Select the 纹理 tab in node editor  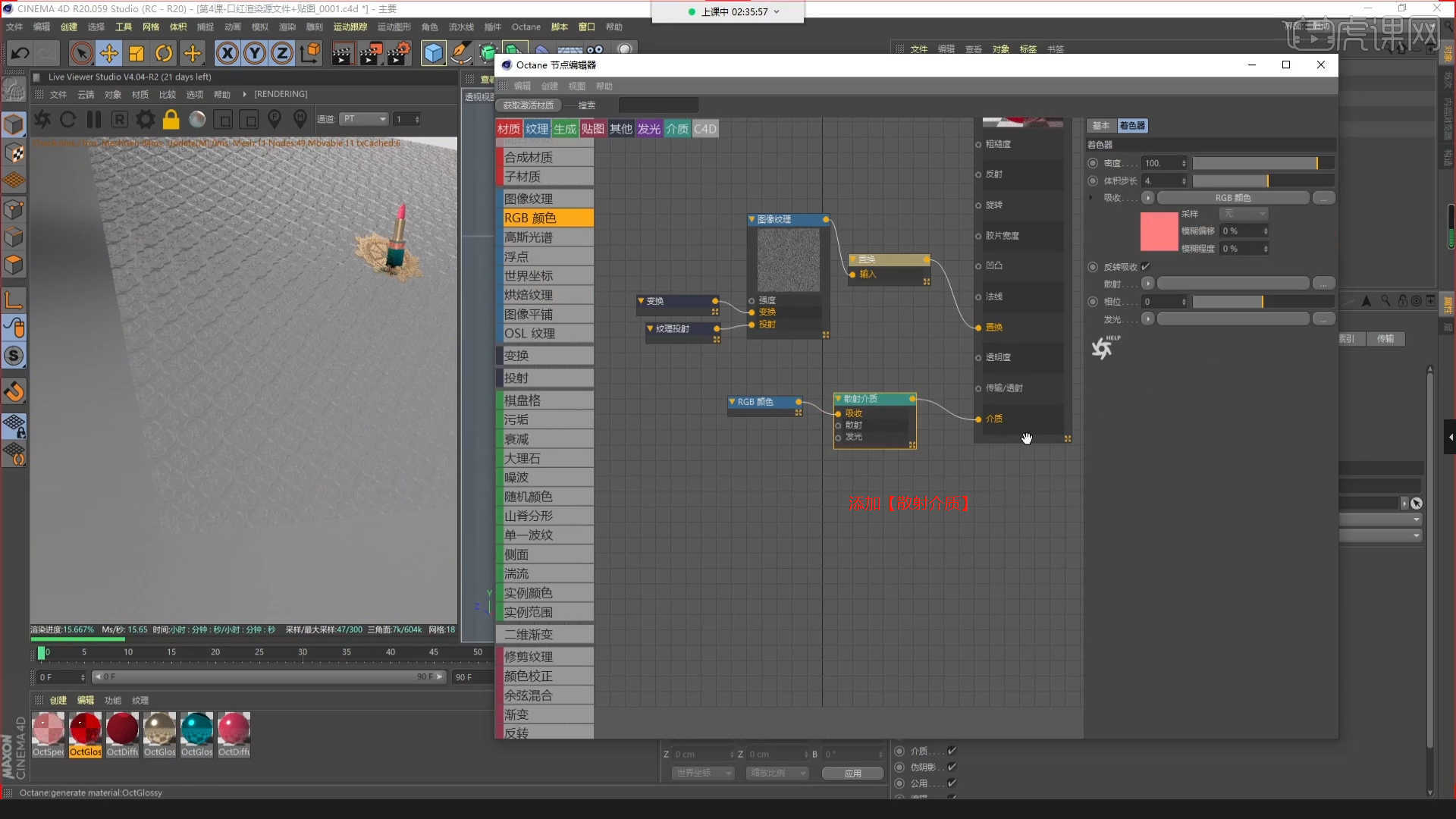coord(537,129)
